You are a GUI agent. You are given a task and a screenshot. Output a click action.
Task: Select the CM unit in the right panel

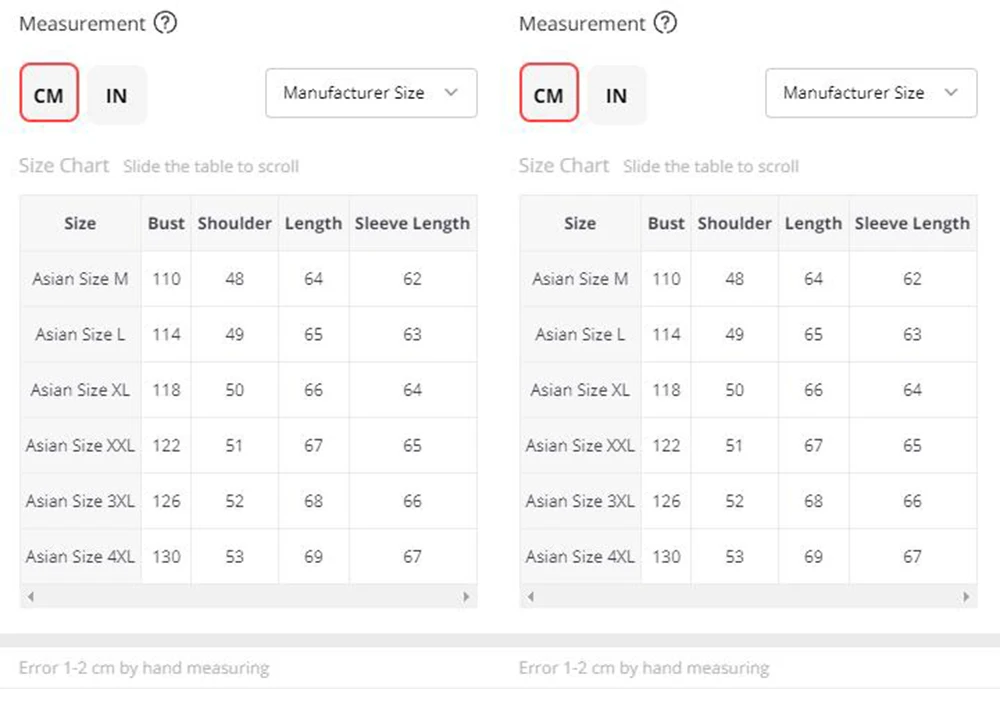(549, 96)
